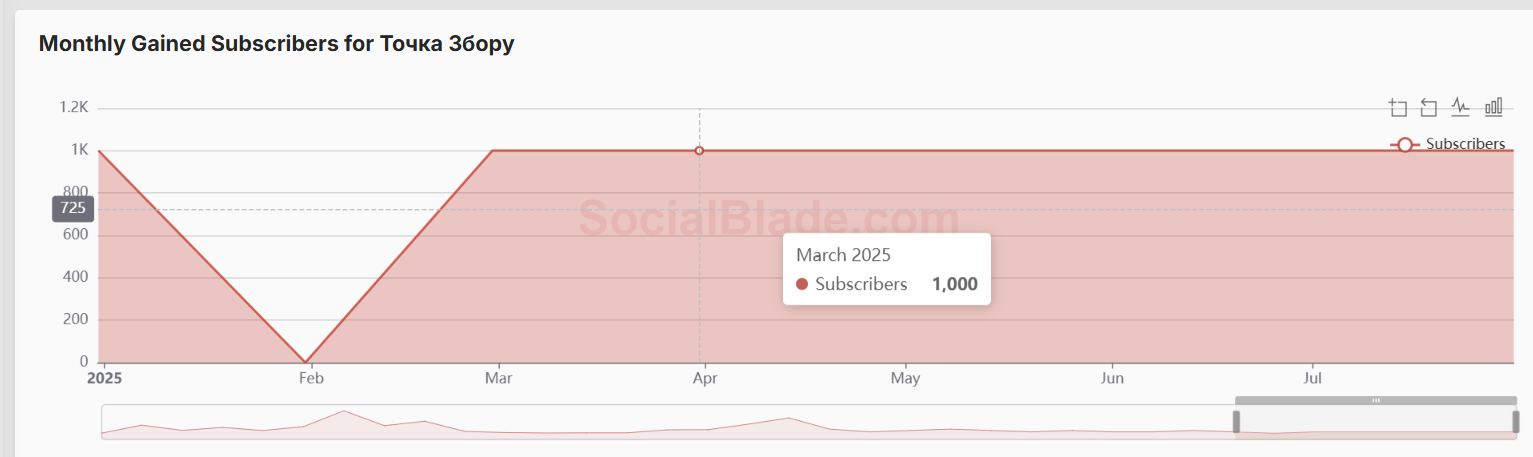This screenshot has height=457, width=1533.
Task: Click the March 2025 data point marker
Action: 699,151
